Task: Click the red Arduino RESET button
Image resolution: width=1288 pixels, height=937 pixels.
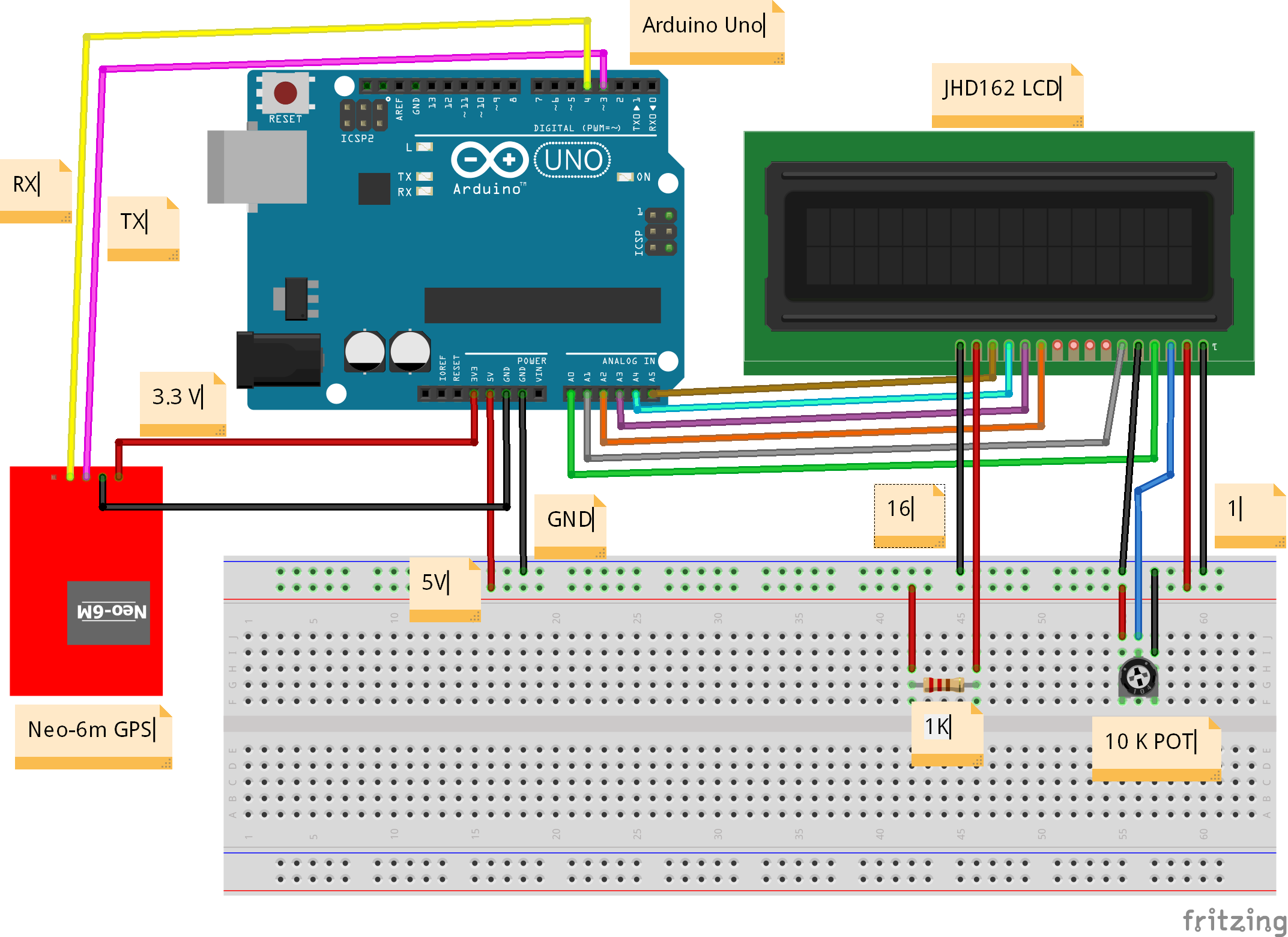Action: tap(285, 92)
